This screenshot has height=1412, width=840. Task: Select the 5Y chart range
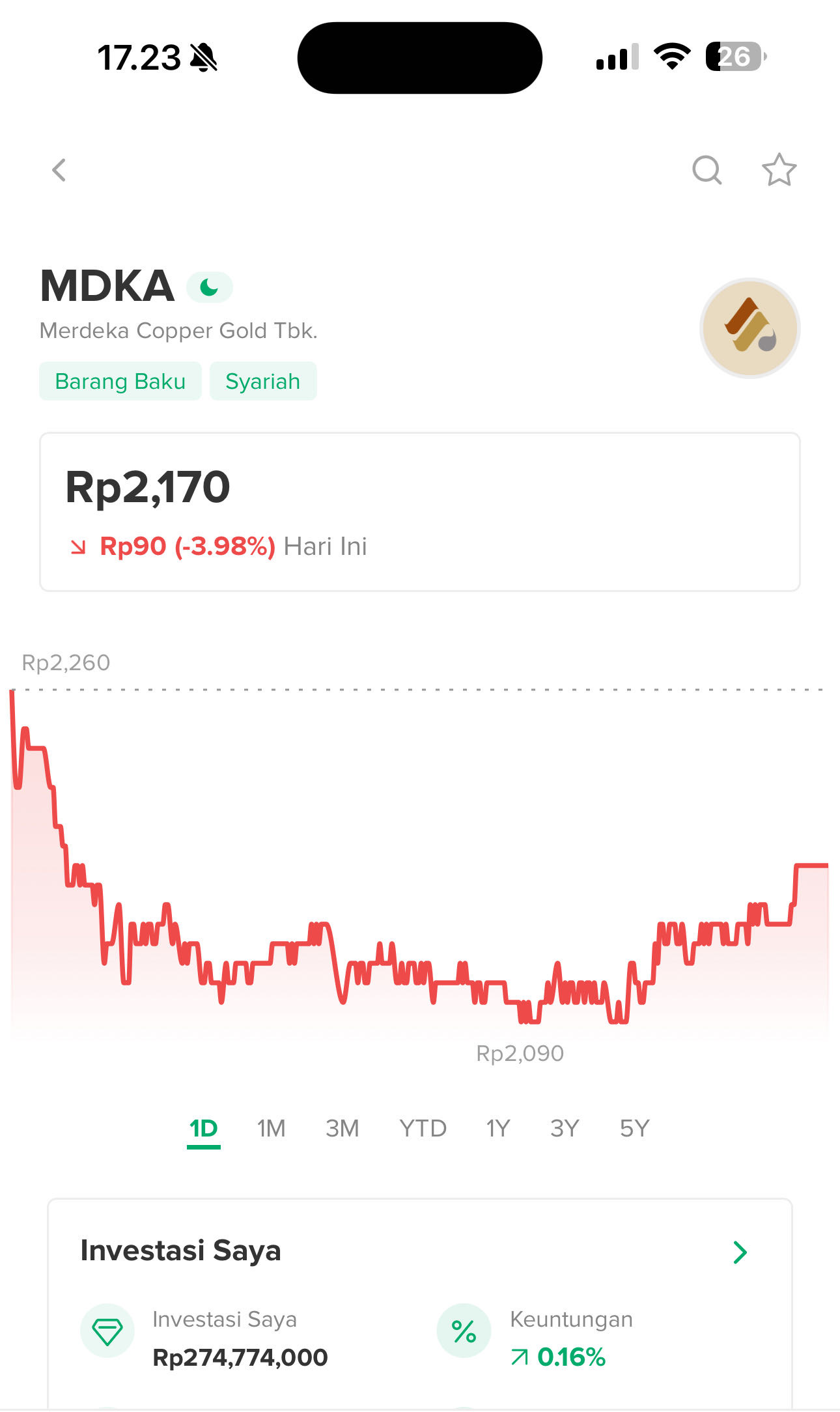tap(634, 1128)
